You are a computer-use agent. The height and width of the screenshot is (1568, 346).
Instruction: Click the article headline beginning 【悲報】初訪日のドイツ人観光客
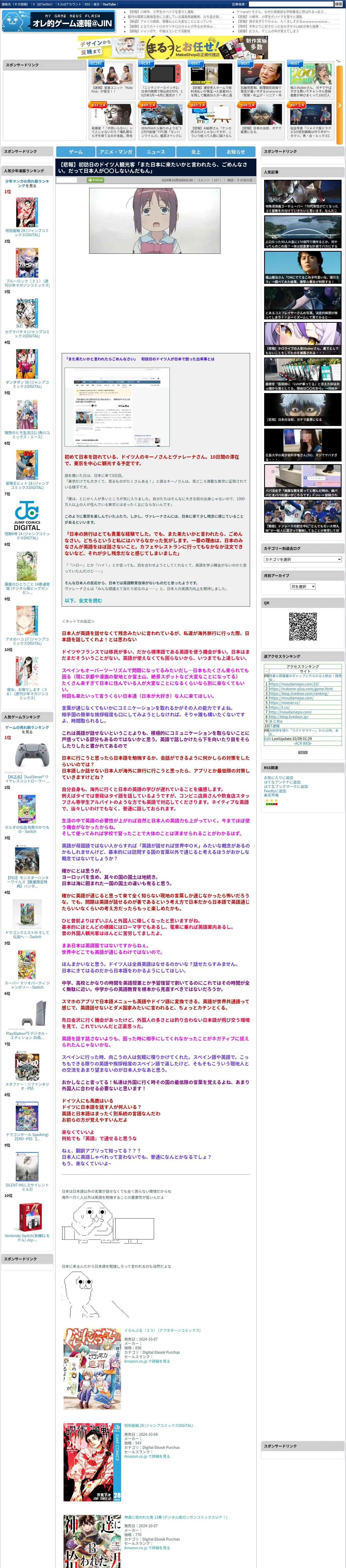[153, 168]
